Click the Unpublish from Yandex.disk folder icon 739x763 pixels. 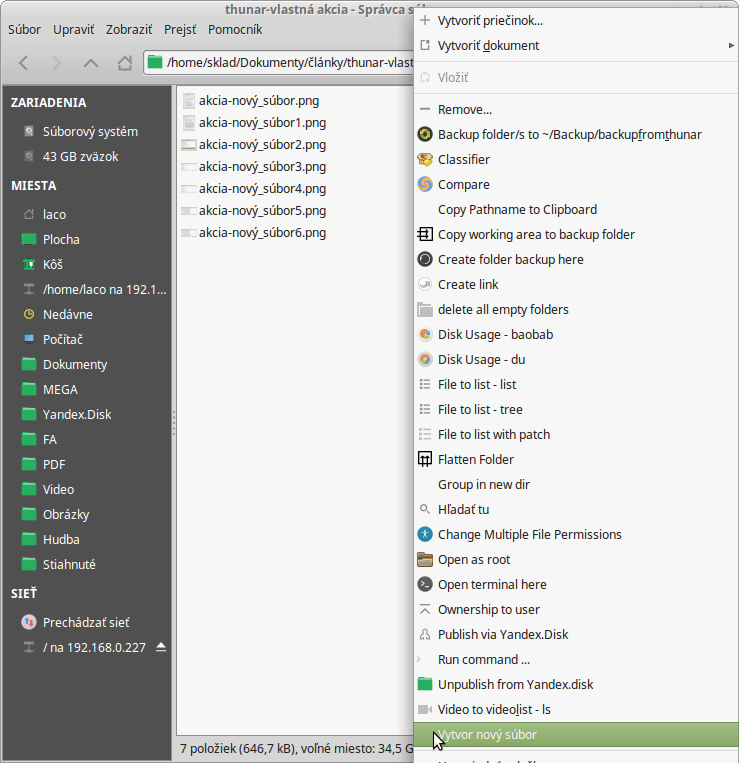(425, 685)
